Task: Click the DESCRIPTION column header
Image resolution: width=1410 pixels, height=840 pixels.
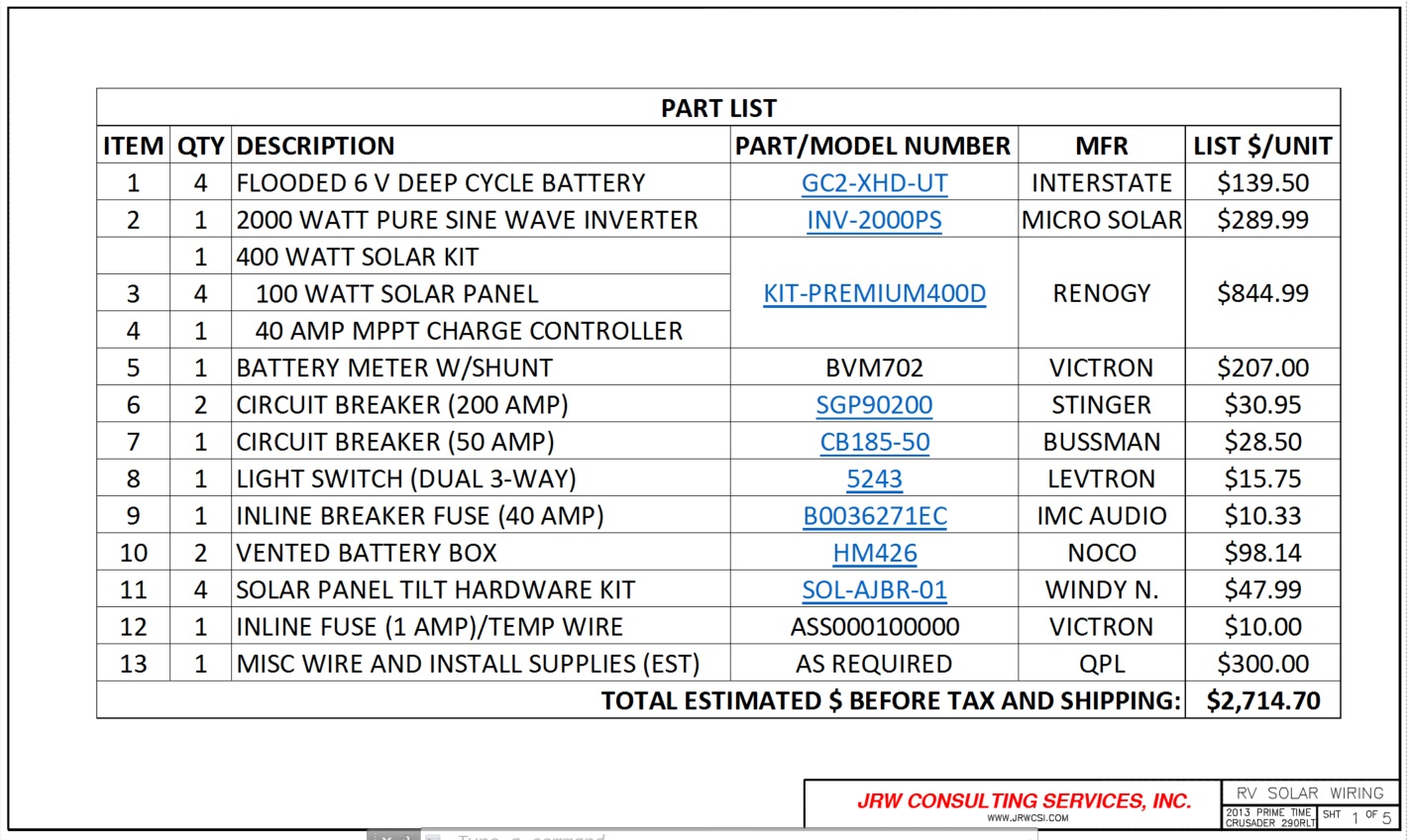Action: point(315,146)
